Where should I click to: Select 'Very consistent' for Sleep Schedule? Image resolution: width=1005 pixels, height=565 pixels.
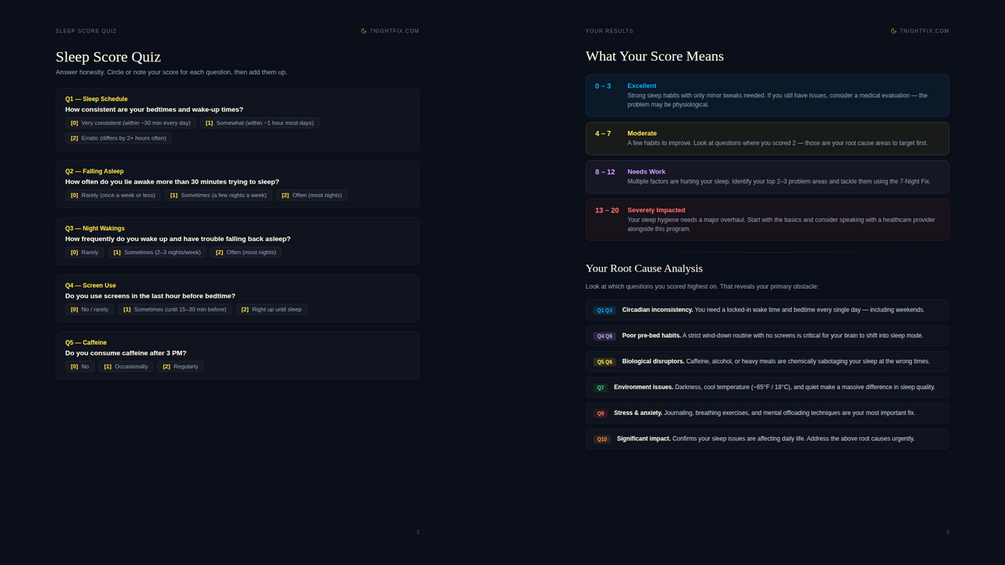130,123
